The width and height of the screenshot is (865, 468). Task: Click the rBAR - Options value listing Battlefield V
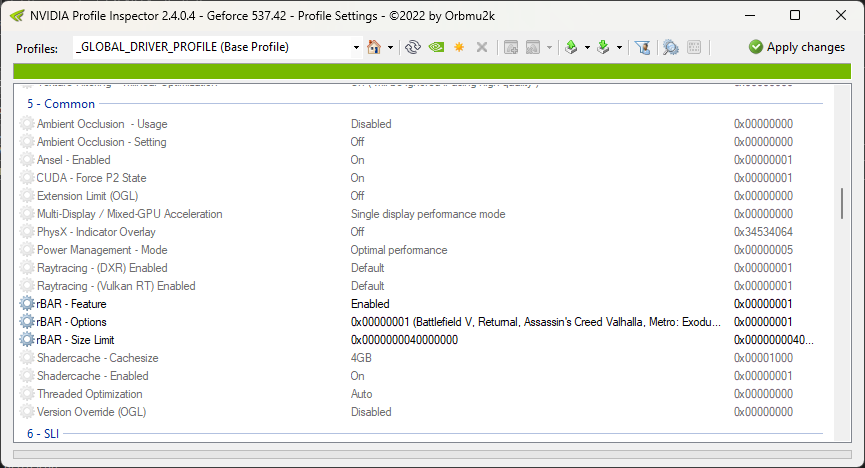coord(536,322)
